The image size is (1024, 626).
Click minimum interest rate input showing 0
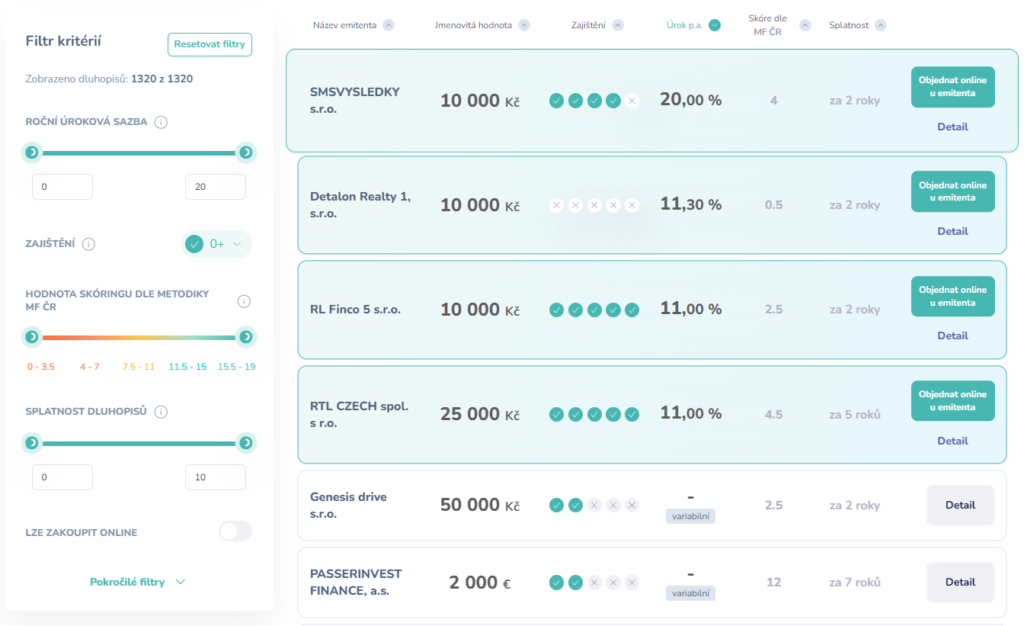click(x=62, y=187)
